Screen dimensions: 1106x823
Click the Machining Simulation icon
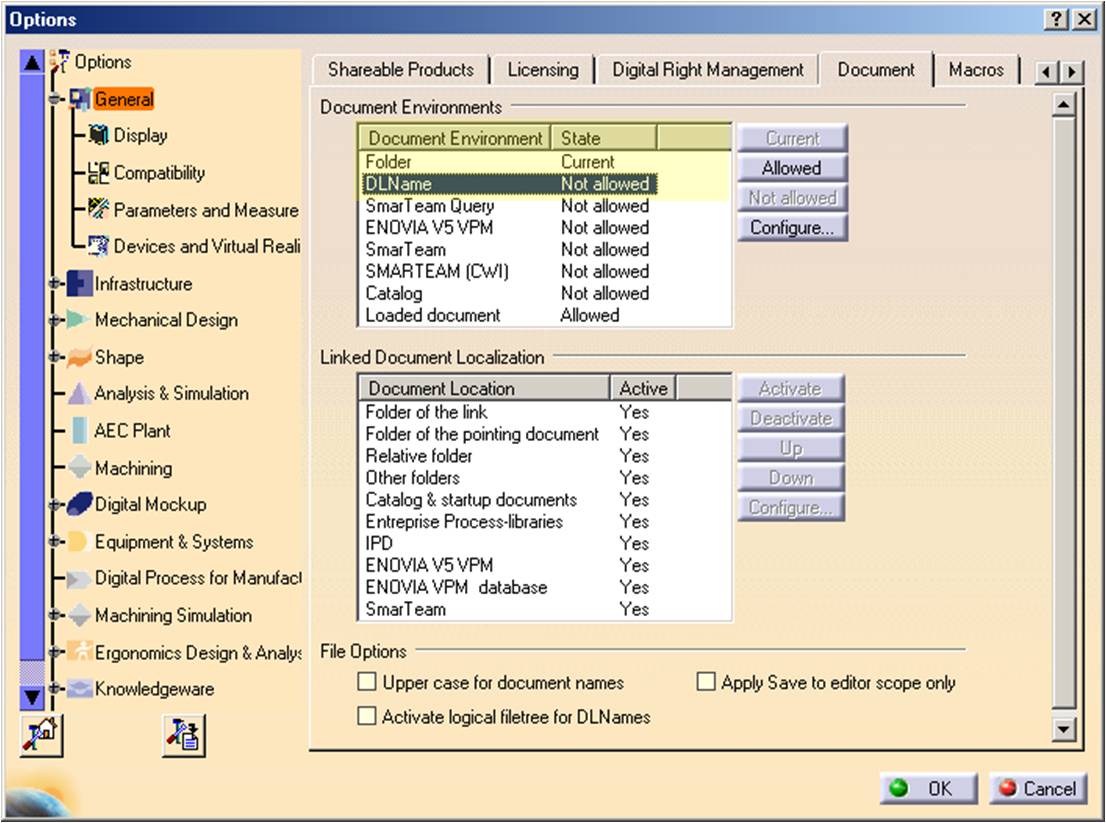tap(79, 615)
